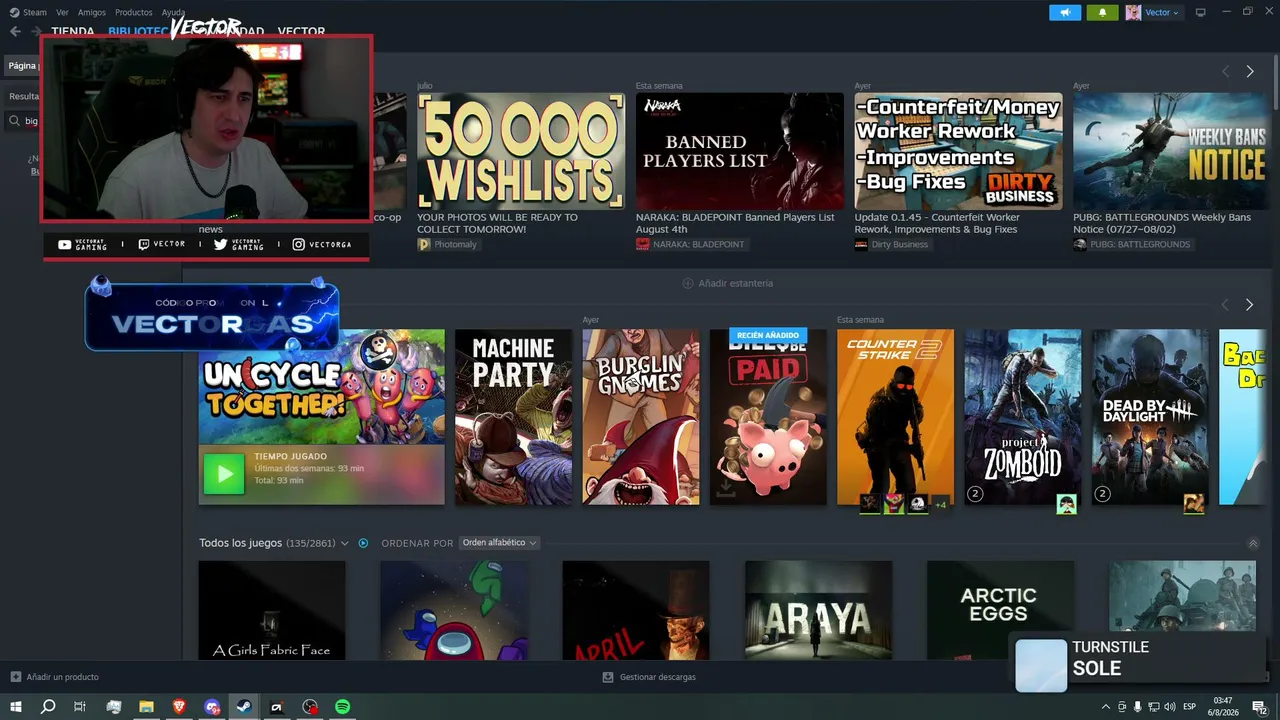1280x720 pixels.
Task: Open the NARAKA: BLADEPOINT publisher link
Action: tap(691, 244)
